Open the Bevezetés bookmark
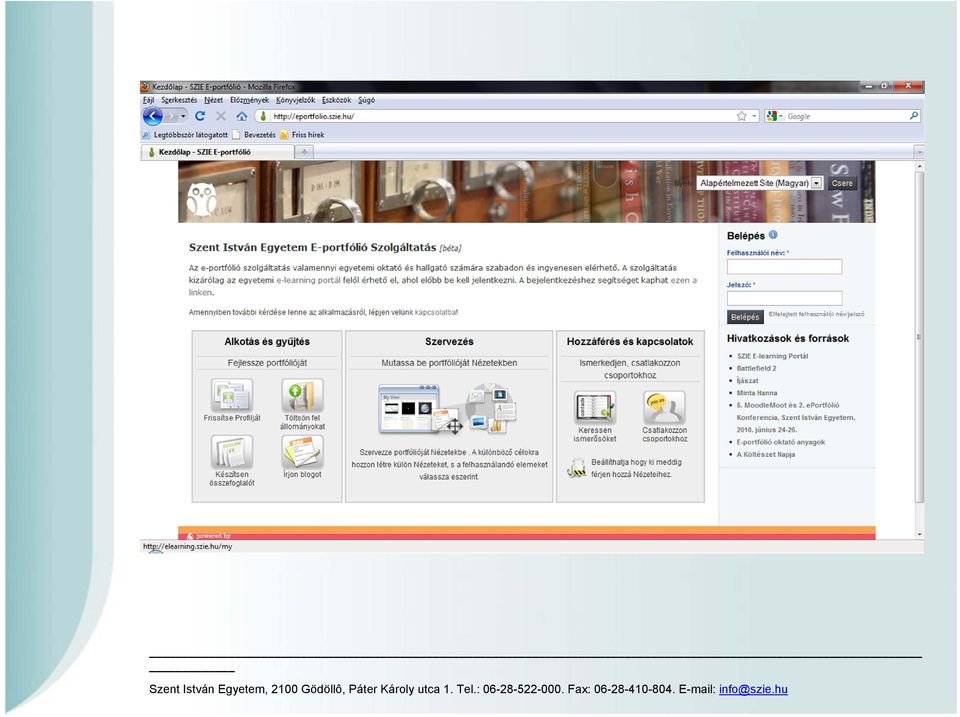This screenshot has width=960, height=717. pos(254,135)
